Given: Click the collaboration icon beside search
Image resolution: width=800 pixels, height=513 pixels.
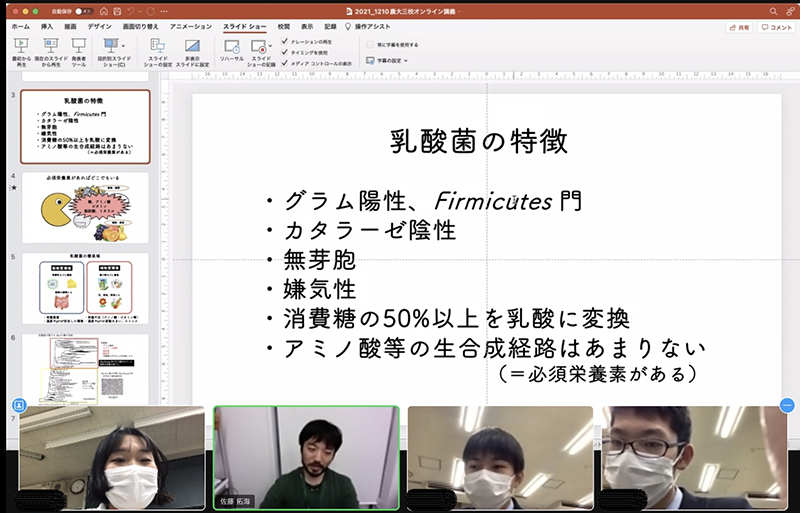Looking at the screenshot, I should coord(790,11).
